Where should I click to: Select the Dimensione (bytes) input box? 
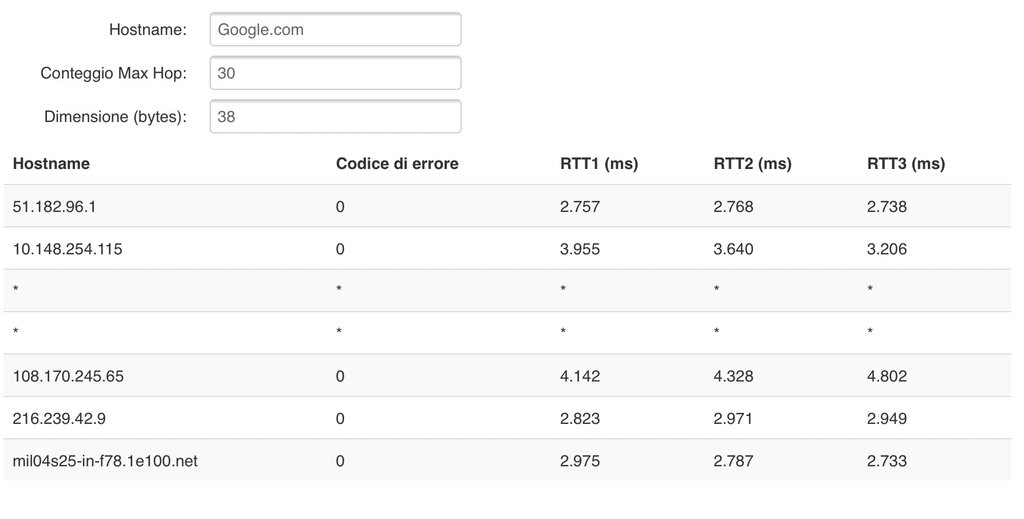335,116
